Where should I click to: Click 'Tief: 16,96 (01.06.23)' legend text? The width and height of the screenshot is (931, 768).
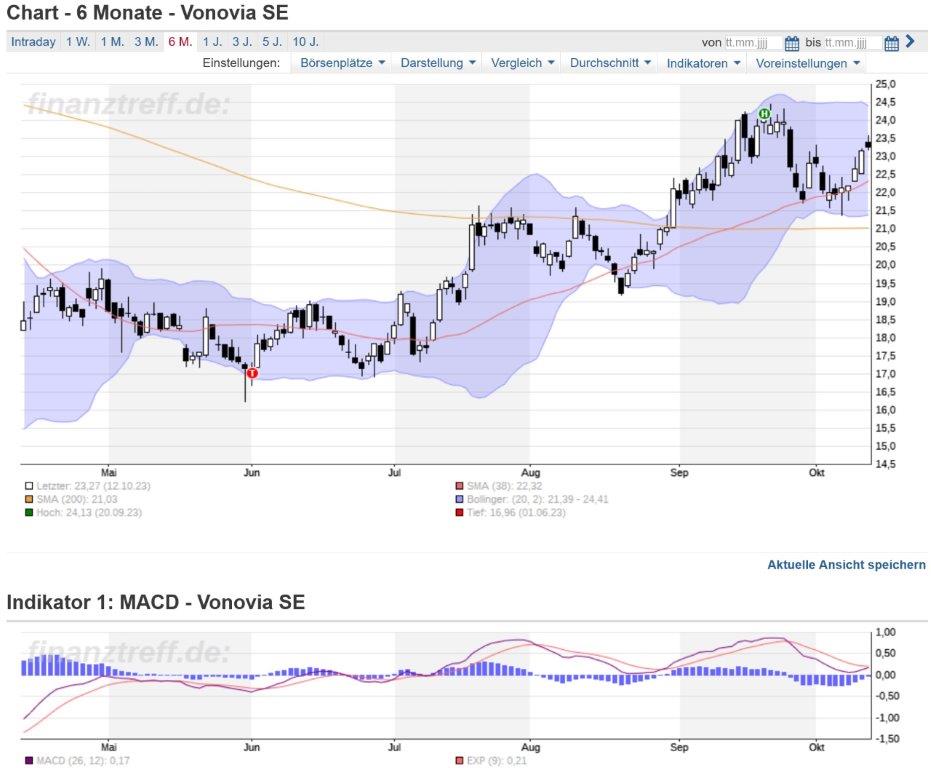516,512
